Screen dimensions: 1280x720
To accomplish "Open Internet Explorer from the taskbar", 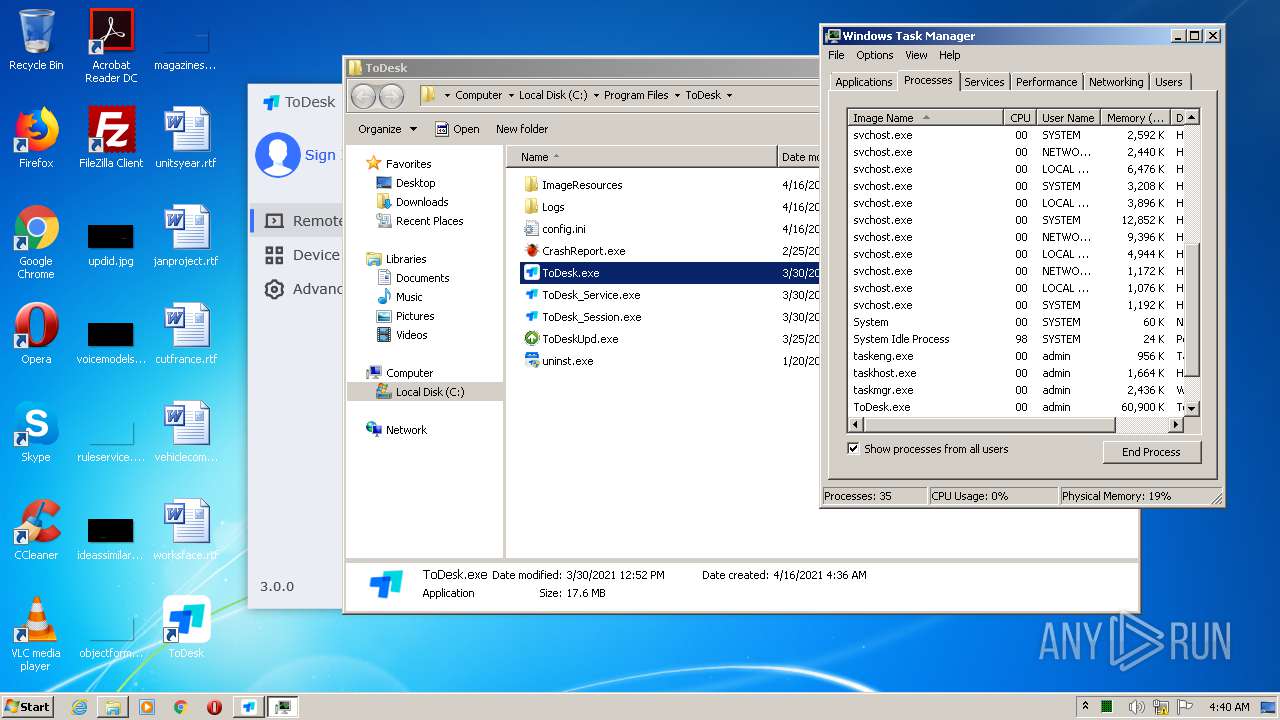I will tap(79, 707).
